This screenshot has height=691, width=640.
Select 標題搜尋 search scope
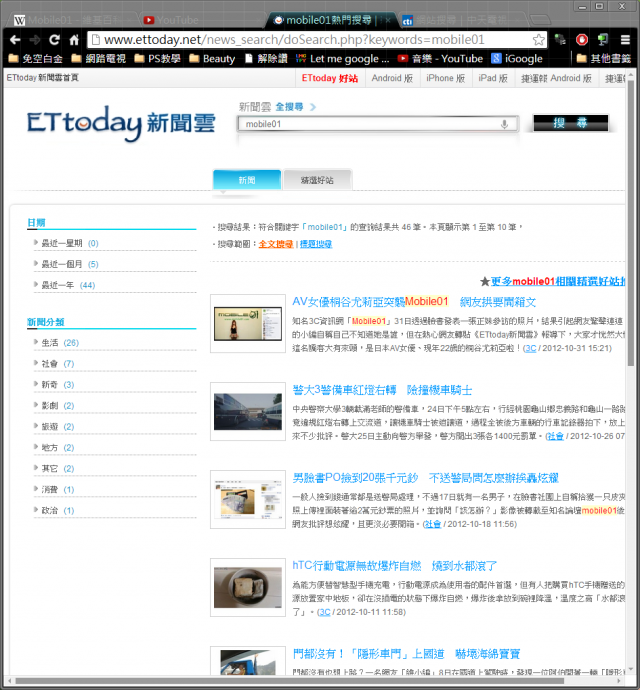coord(316,244)
